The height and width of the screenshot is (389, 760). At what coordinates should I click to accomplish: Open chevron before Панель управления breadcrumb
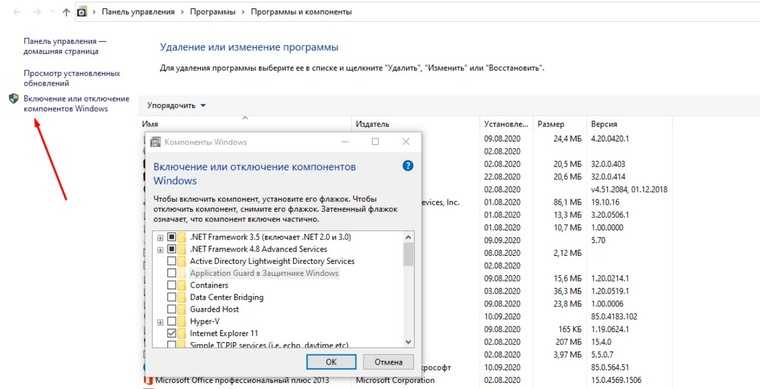[94, 12]
